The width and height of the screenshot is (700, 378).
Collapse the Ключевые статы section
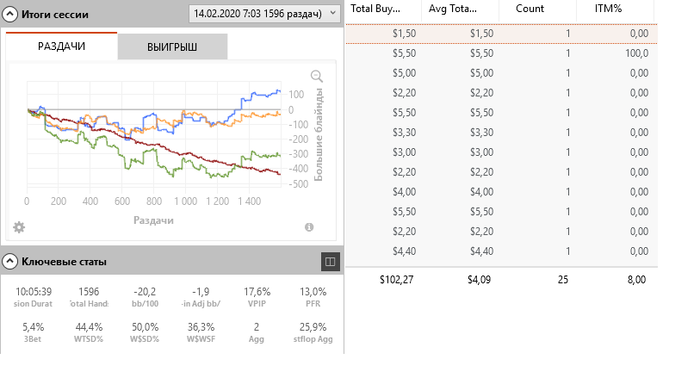10,262
